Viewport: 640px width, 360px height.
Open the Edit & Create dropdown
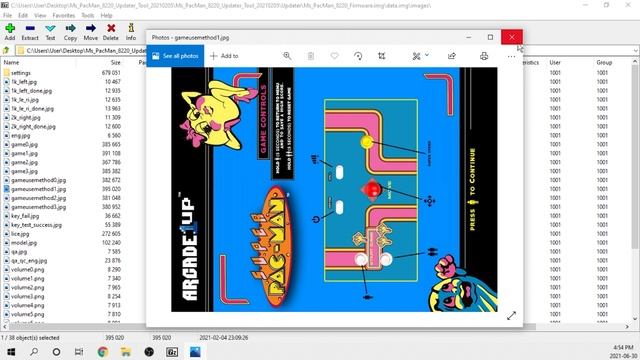[420, 56]
